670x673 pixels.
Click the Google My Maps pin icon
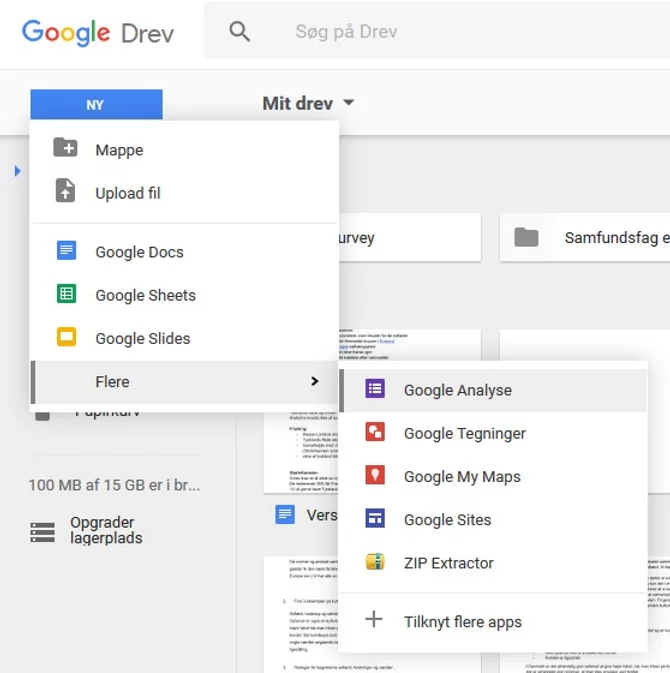375,475
